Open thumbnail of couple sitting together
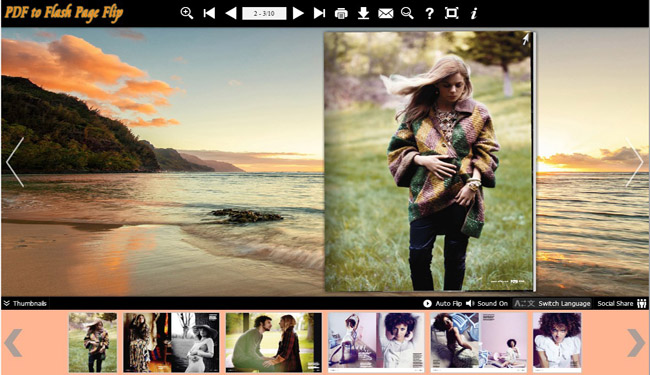 [274, 342]
